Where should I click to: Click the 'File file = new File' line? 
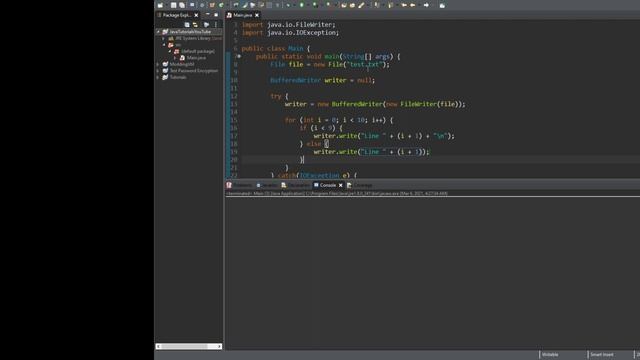(330, 64)
